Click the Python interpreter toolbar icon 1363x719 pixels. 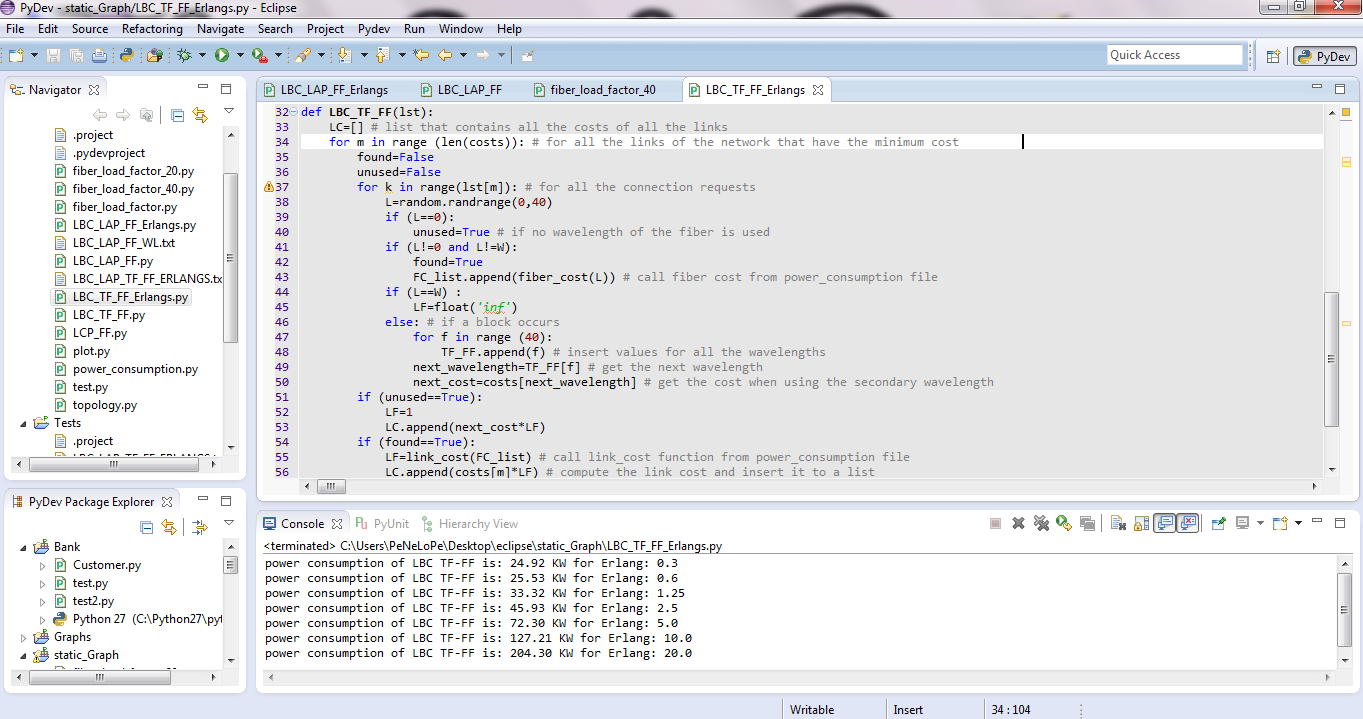click(x=127, y=55)
